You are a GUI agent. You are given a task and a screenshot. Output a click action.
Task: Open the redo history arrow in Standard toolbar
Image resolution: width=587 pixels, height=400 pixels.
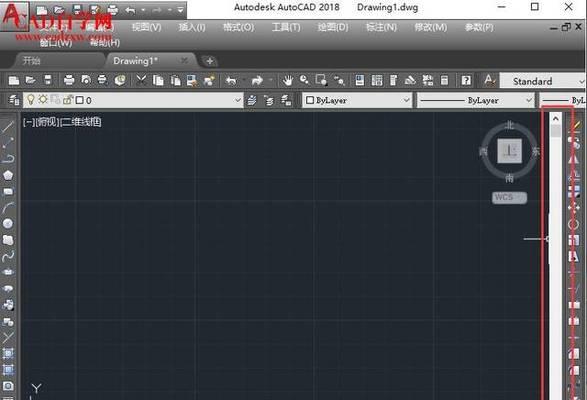(x=270, y=80)
